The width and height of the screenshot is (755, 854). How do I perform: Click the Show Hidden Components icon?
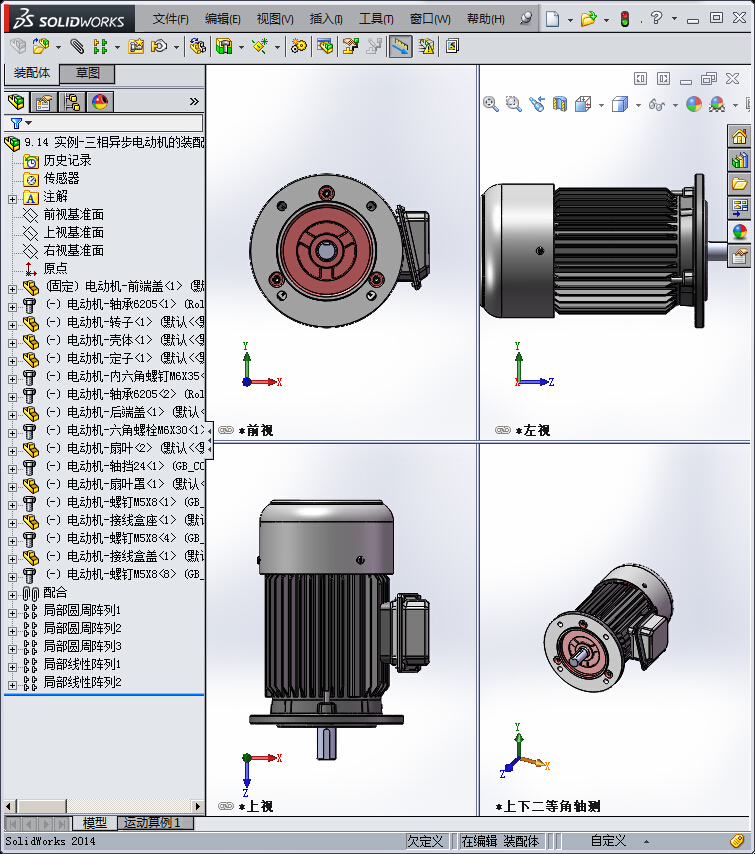198,47
